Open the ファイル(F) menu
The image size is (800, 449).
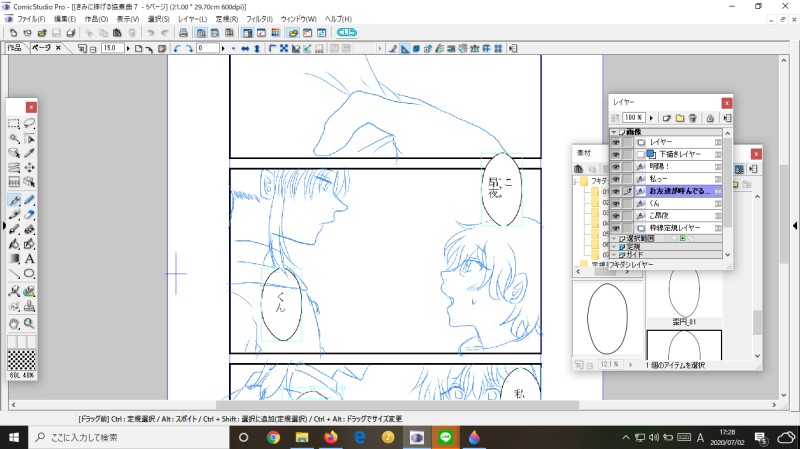pyautogui.click(x=31, y=19)
